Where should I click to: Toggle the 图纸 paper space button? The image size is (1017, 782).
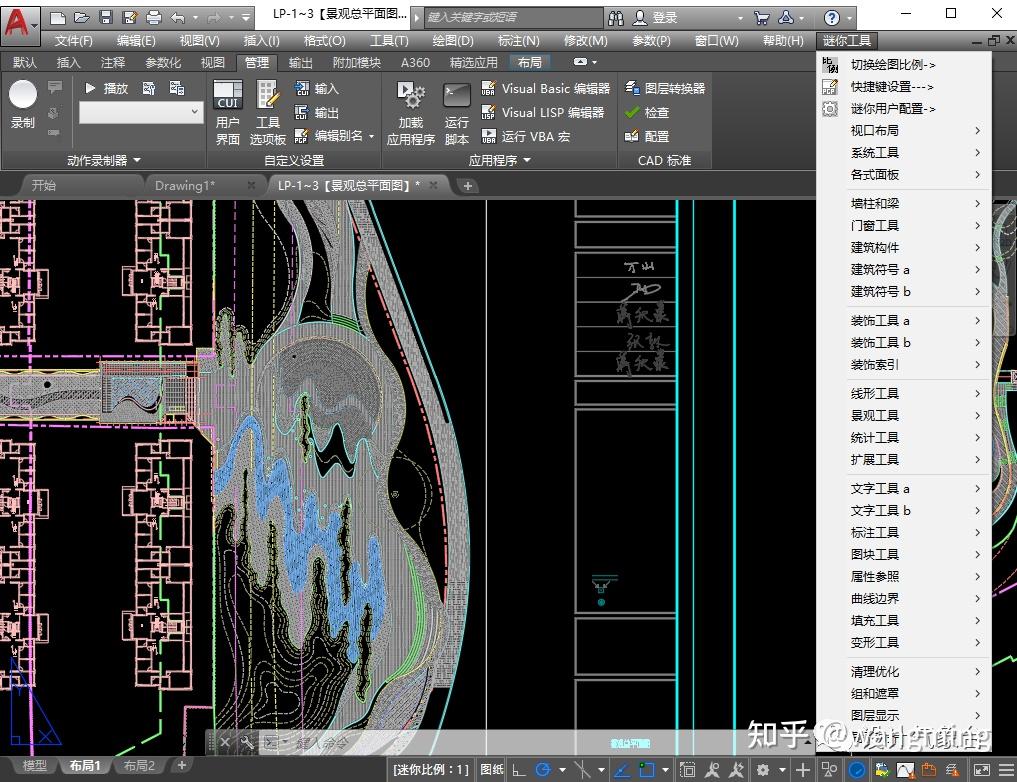pyautogui.click(x=492, y=770)
